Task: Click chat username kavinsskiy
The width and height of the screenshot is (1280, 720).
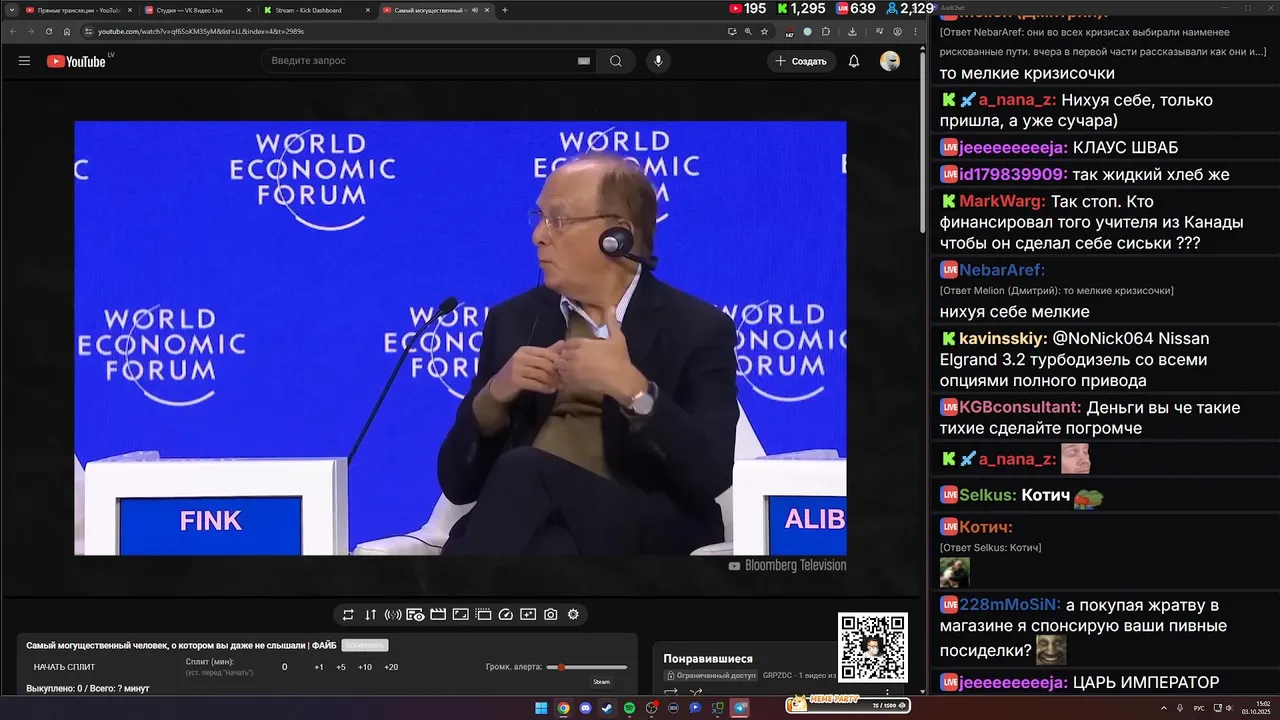Action: pyautogui.click(x=1003, y=338)
